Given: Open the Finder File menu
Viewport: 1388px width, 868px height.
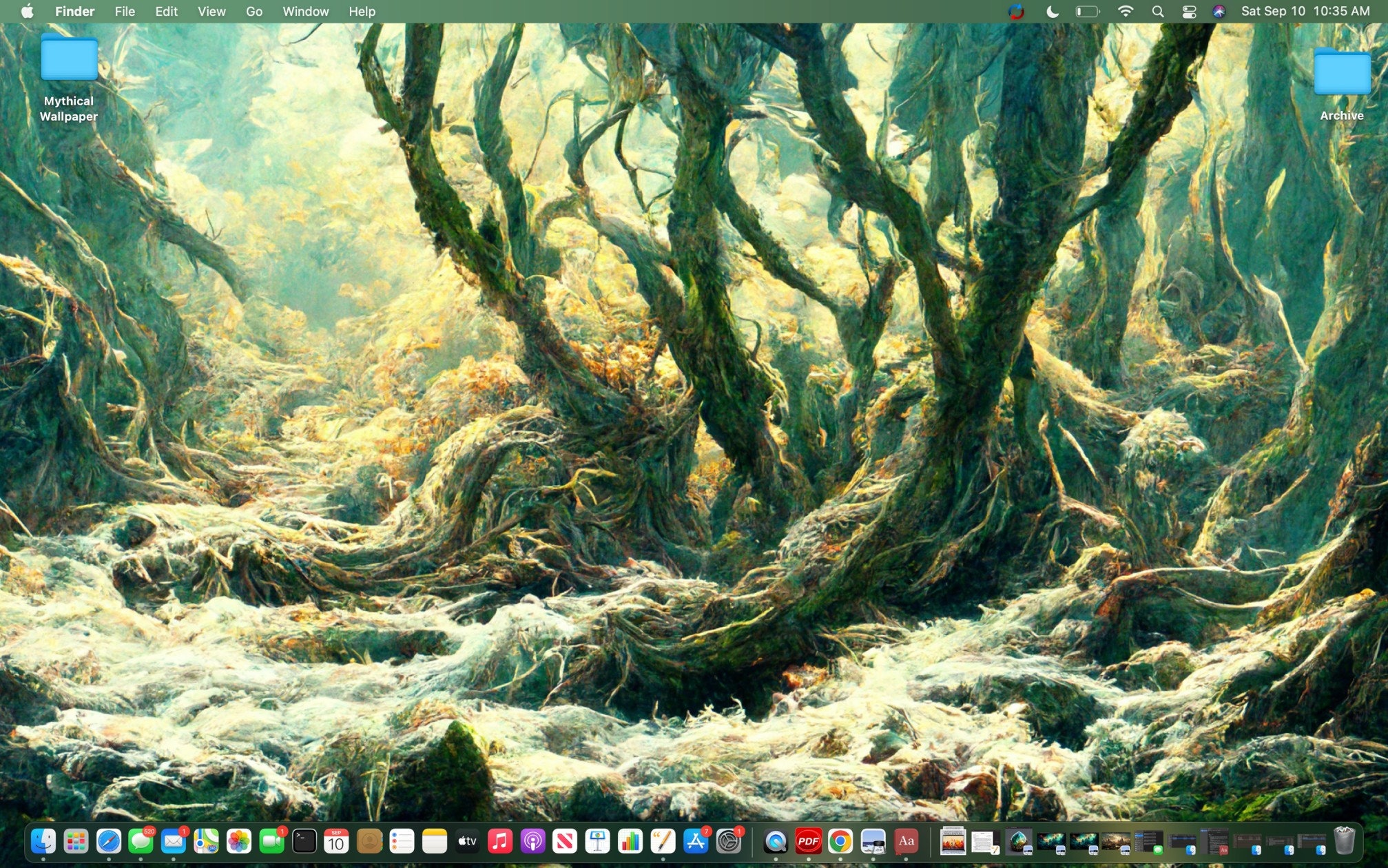Looking at the screenshot, I should click(125, 11).
